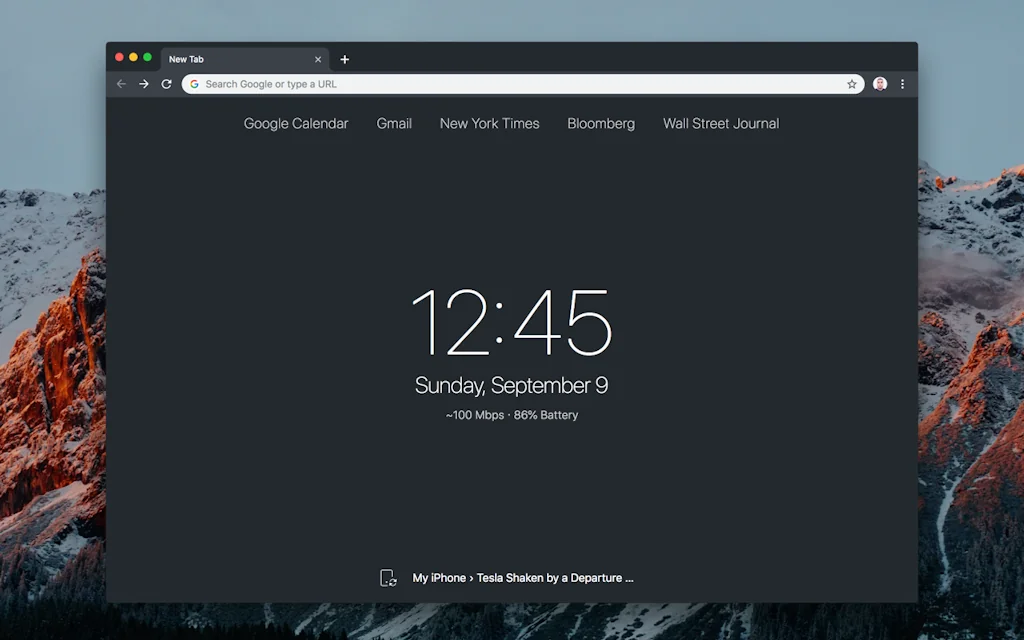Open a new tab with the plus button

click(344, 59)
